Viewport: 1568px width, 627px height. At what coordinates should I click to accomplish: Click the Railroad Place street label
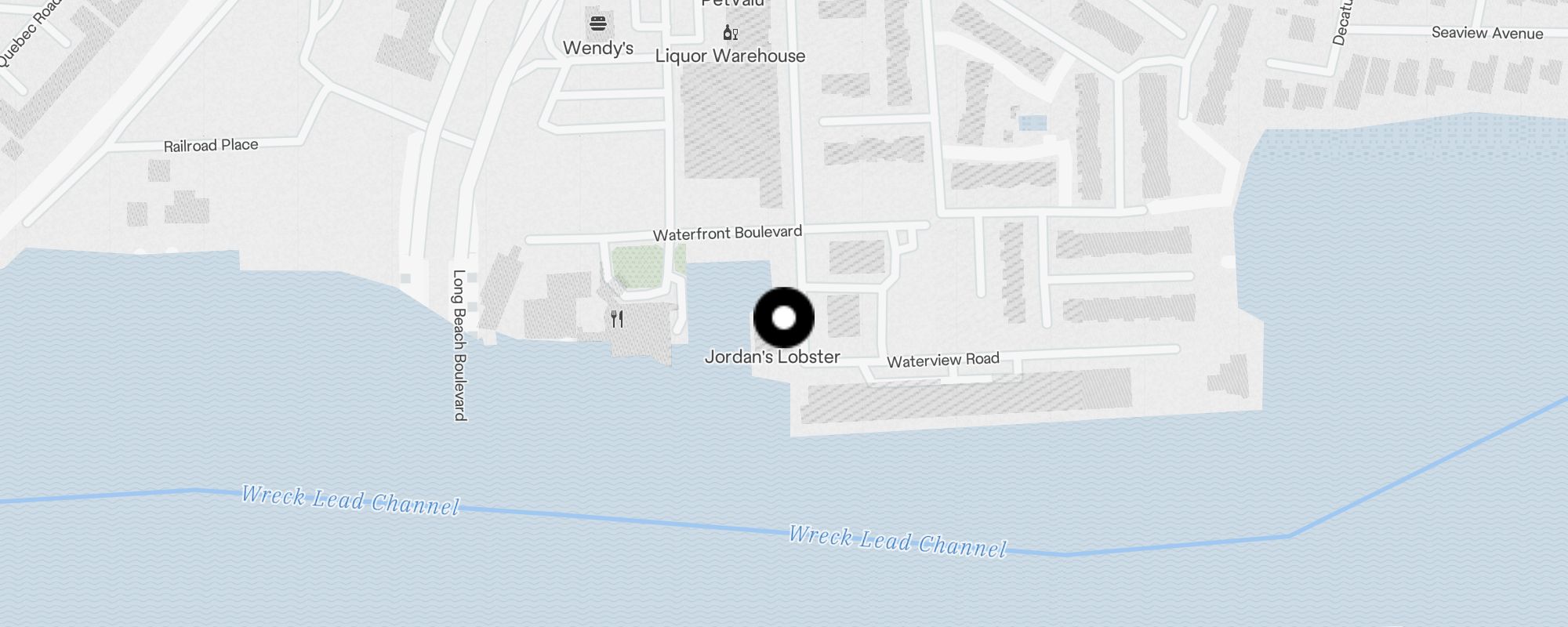tap(211, 146)
